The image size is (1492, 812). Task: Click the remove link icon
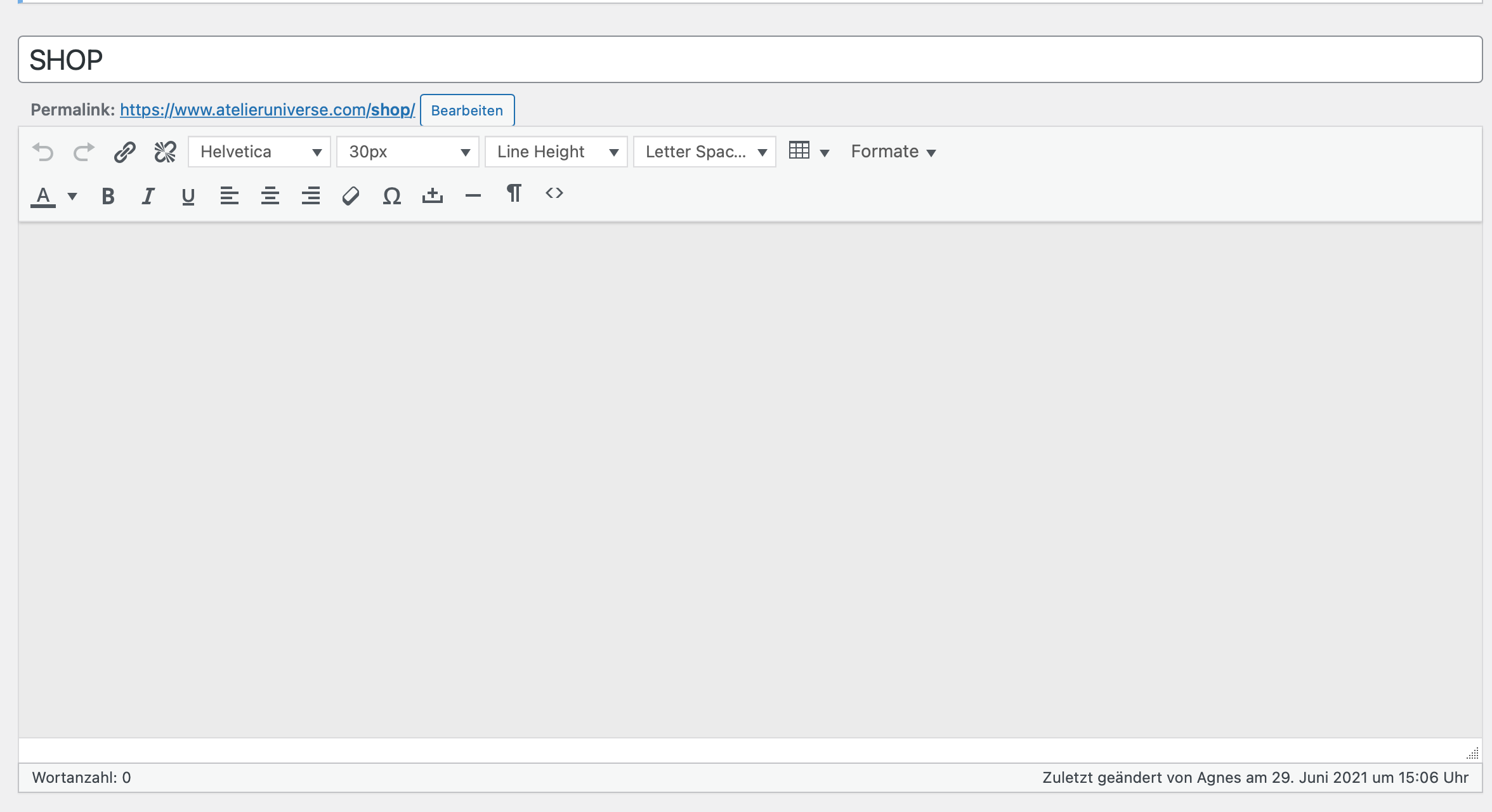[x=165, y=152]
